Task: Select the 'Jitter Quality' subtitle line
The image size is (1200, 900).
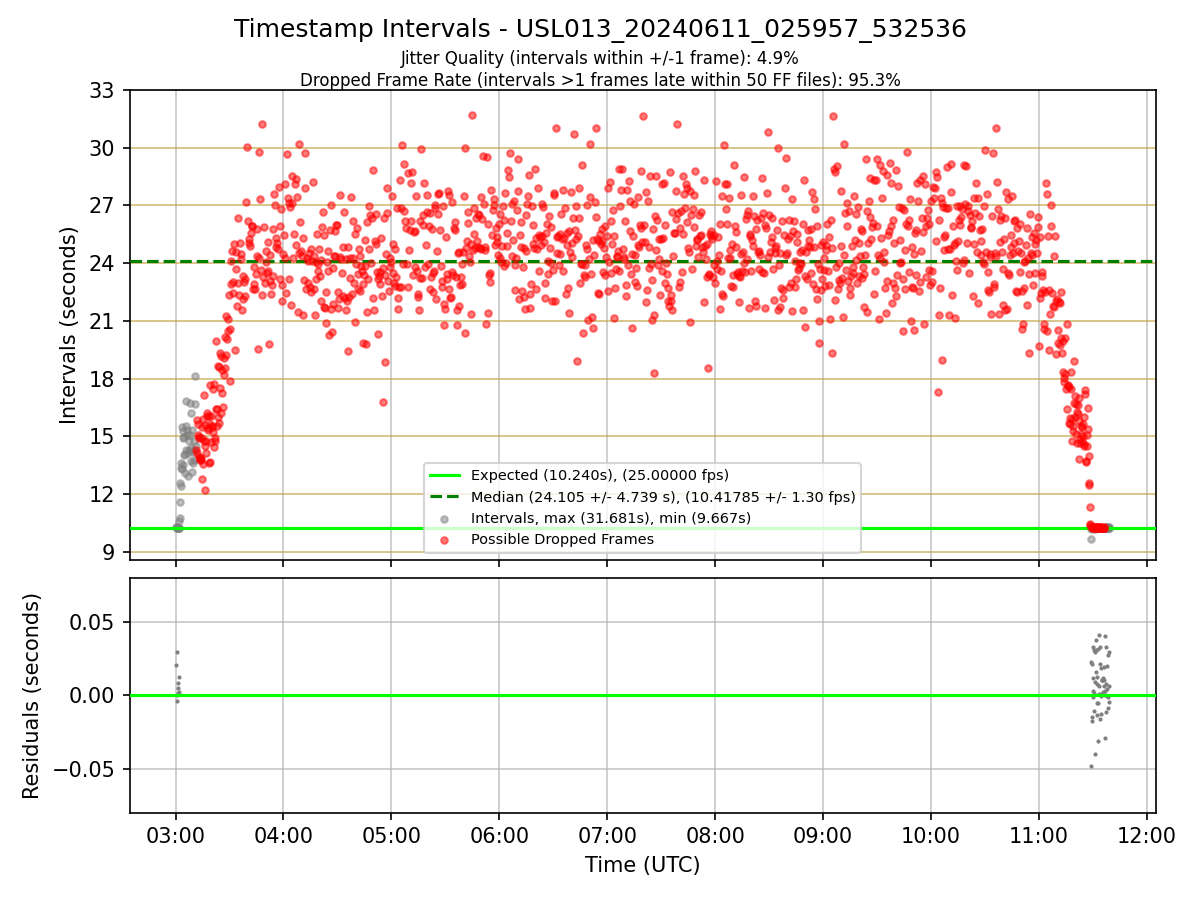Action: [x=600, y=59]
